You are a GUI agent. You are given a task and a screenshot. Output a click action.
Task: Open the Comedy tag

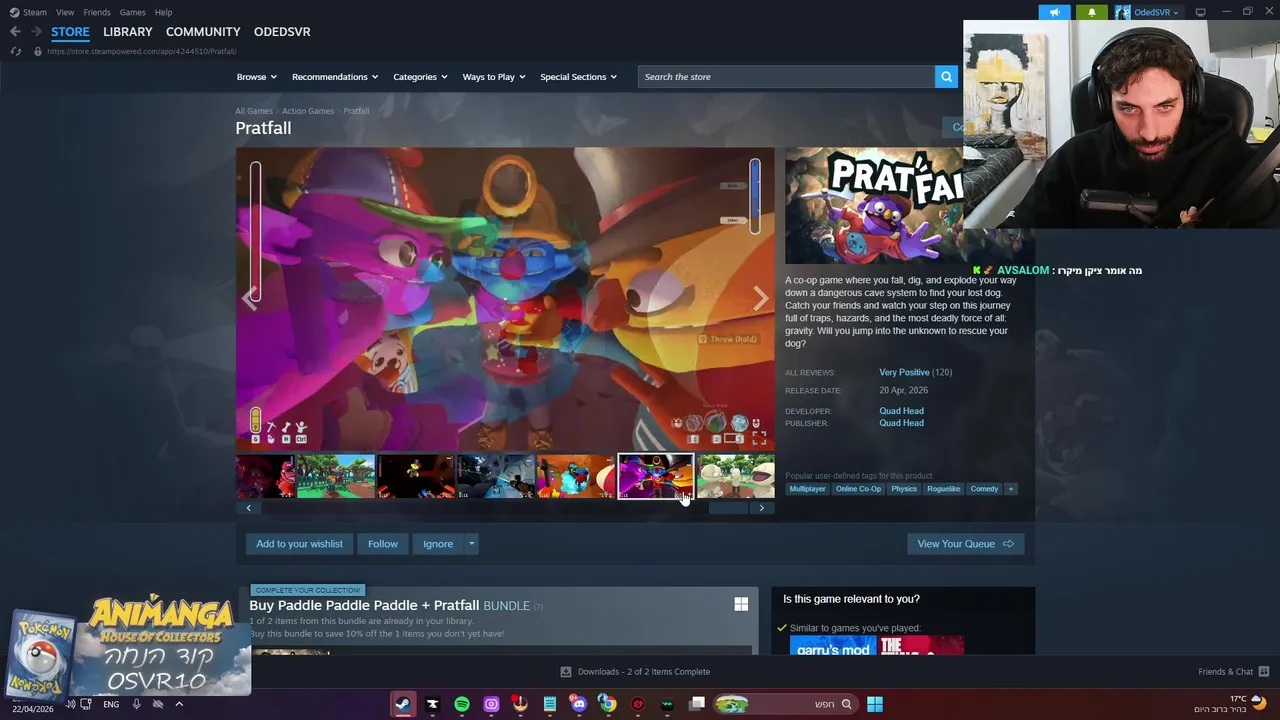pos(984,489)
